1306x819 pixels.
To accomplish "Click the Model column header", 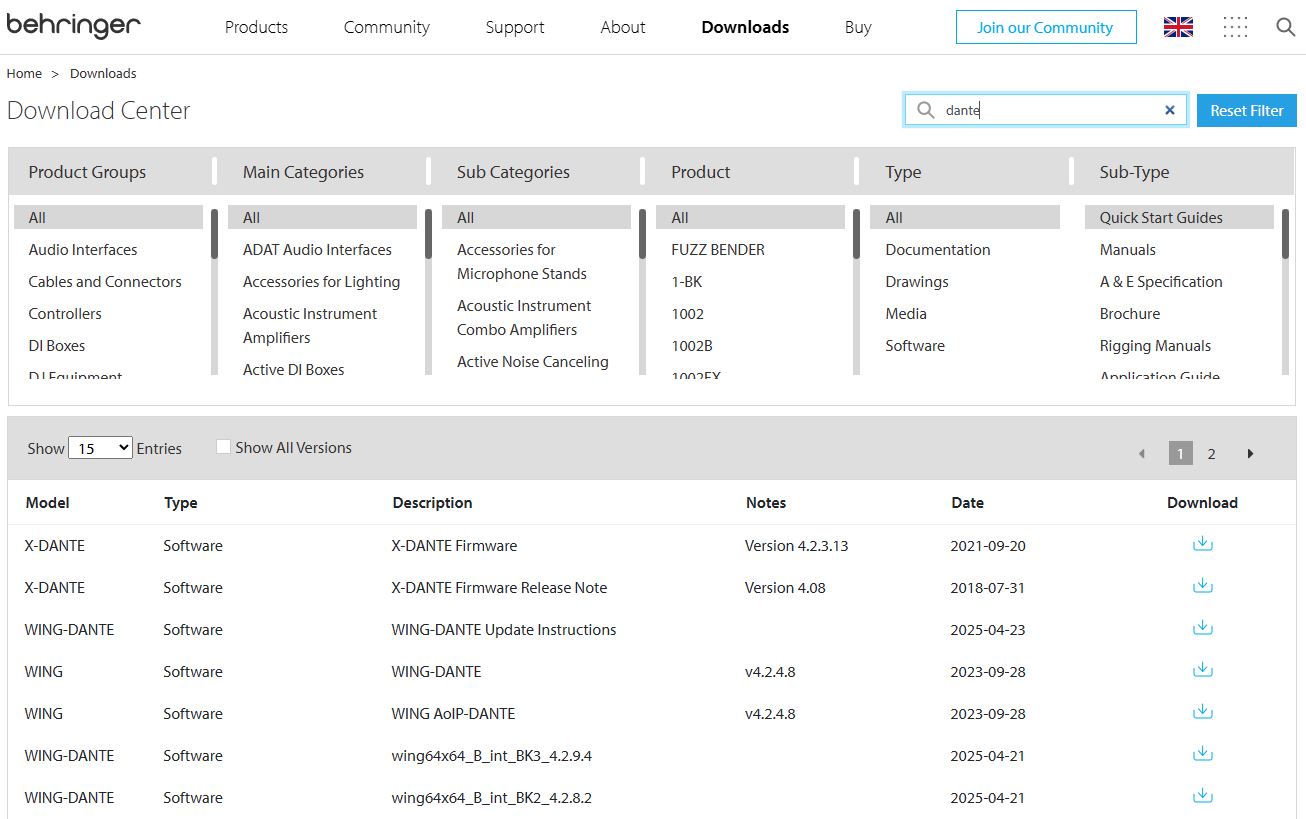I will point(47,503).
